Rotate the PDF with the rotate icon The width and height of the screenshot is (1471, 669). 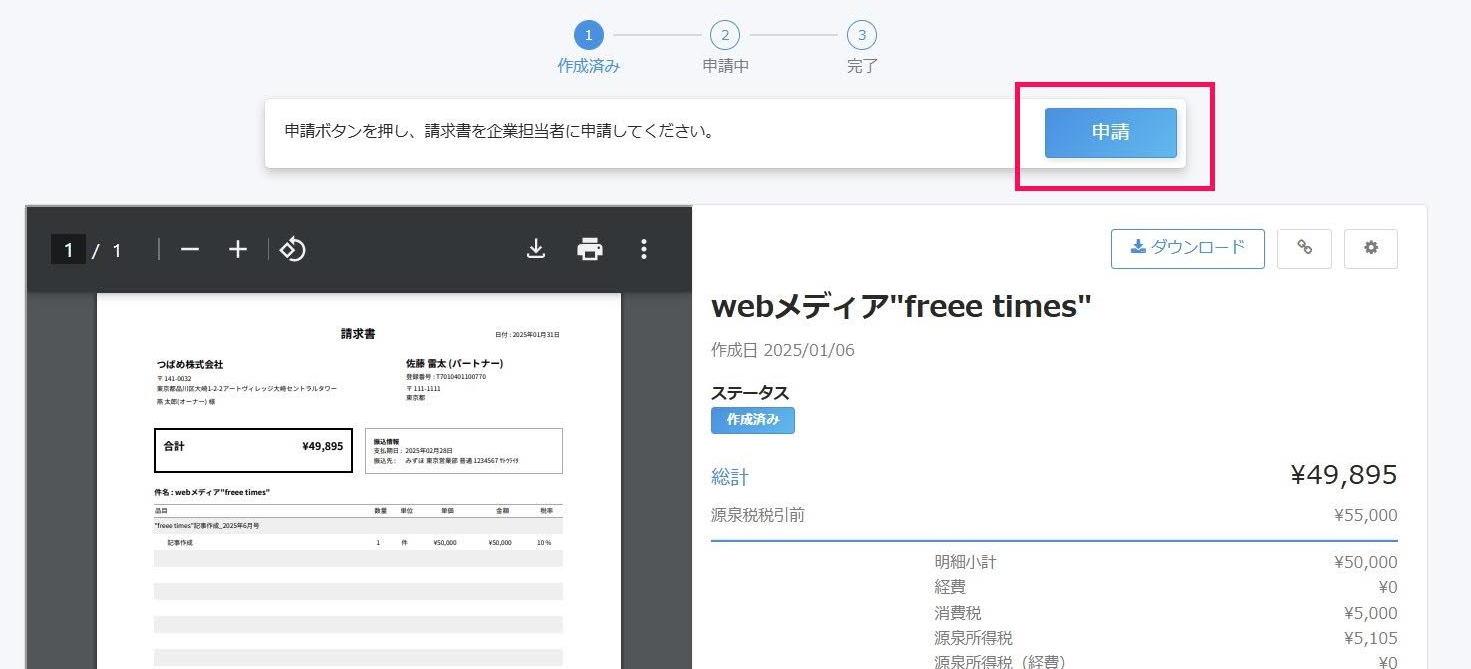(292, 249)
